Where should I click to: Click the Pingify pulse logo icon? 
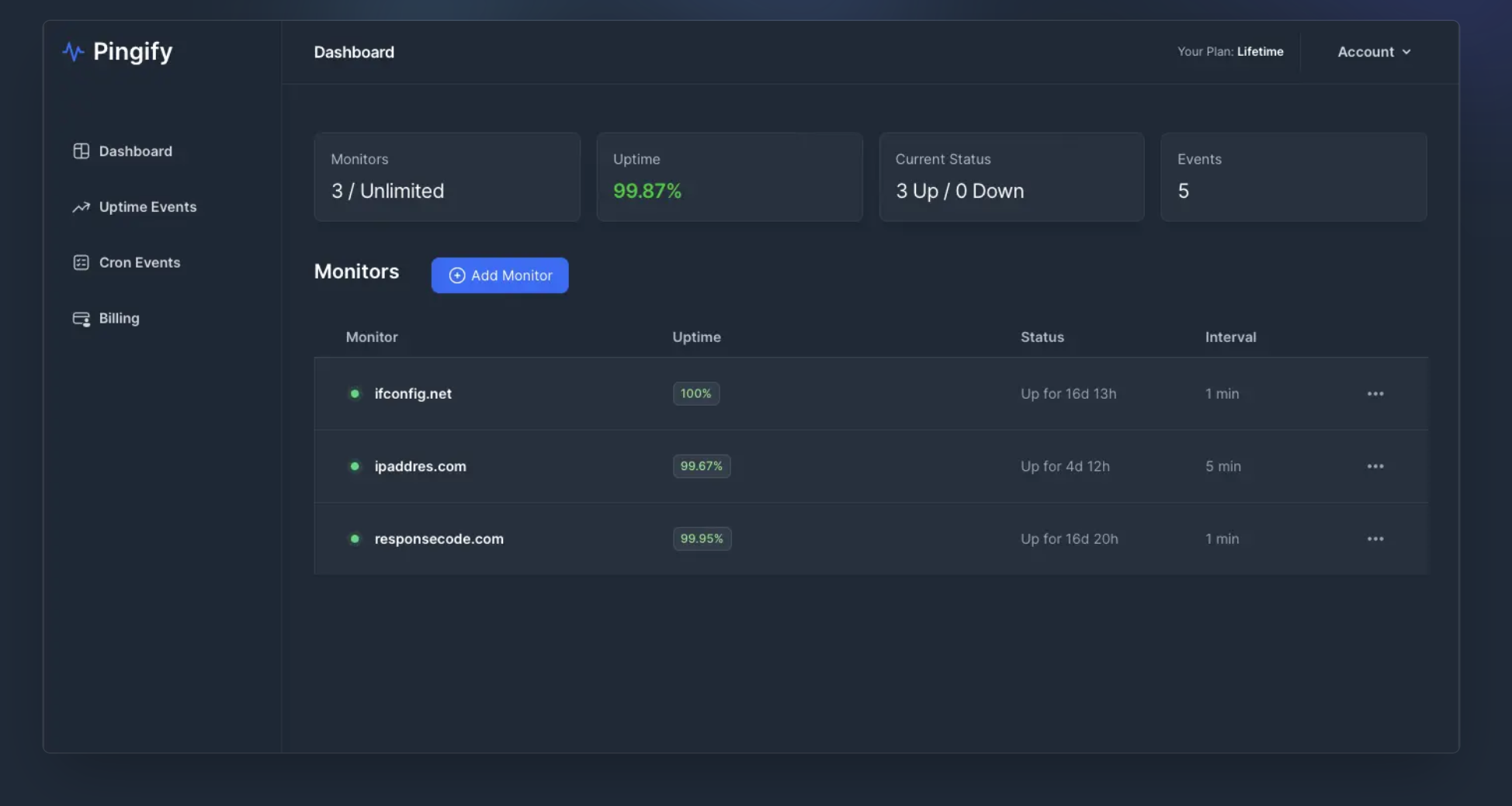pos(73,51)
